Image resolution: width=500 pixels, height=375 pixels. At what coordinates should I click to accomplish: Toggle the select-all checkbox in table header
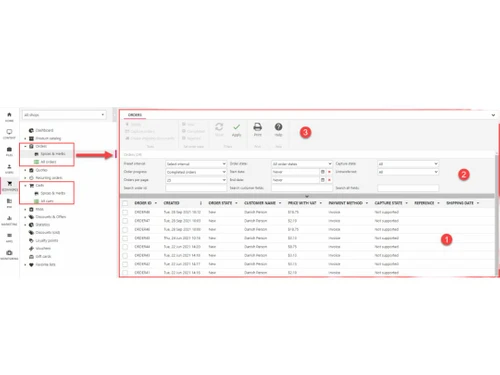125,203
